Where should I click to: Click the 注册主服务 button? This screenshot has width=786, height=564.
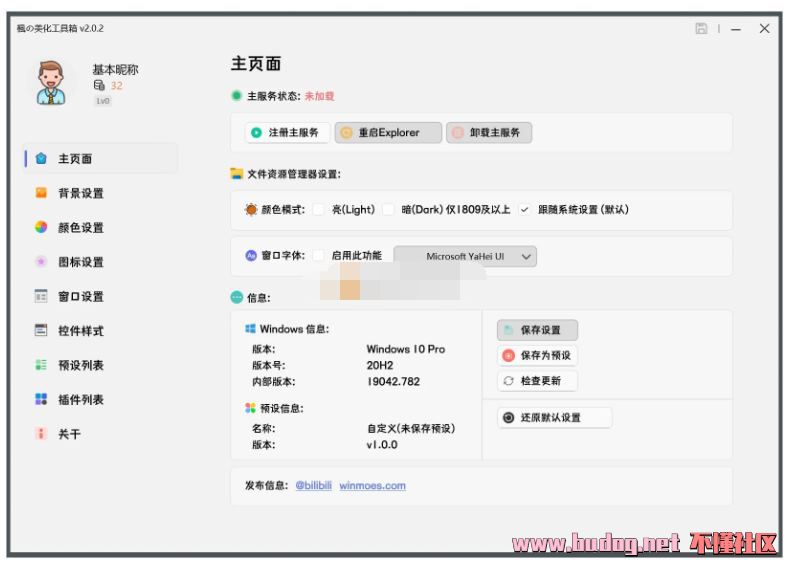[x=286, y=132]
